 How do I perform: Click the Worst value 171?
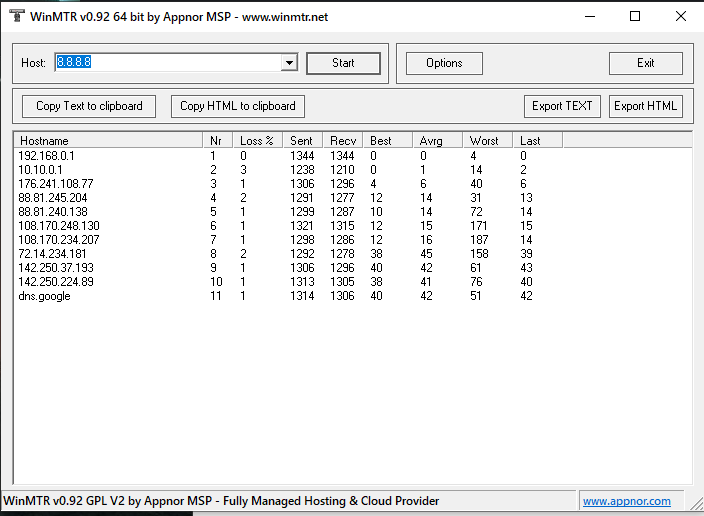[x=479, y=225]
